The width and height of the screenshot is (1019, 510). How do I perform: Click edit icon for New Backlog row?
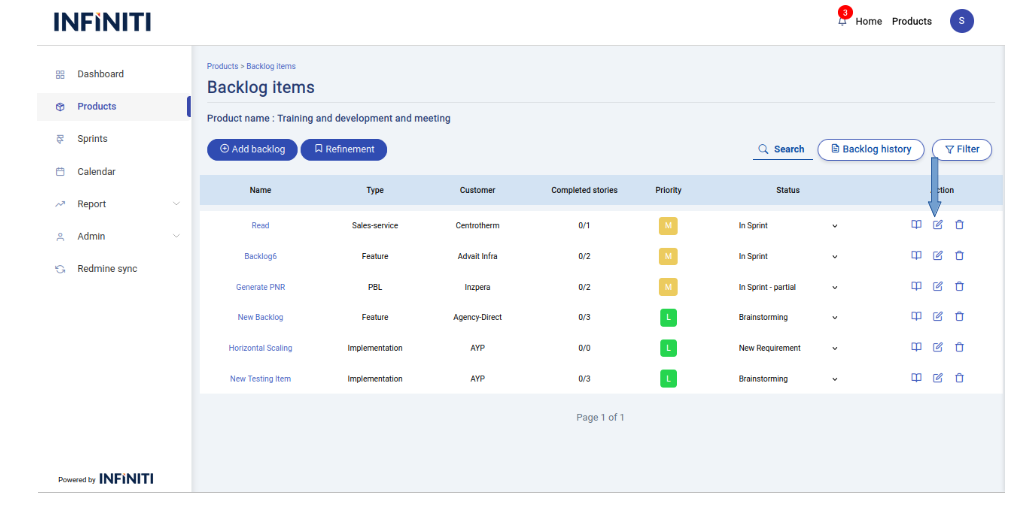pyautogui.click(x=937, y=317)
